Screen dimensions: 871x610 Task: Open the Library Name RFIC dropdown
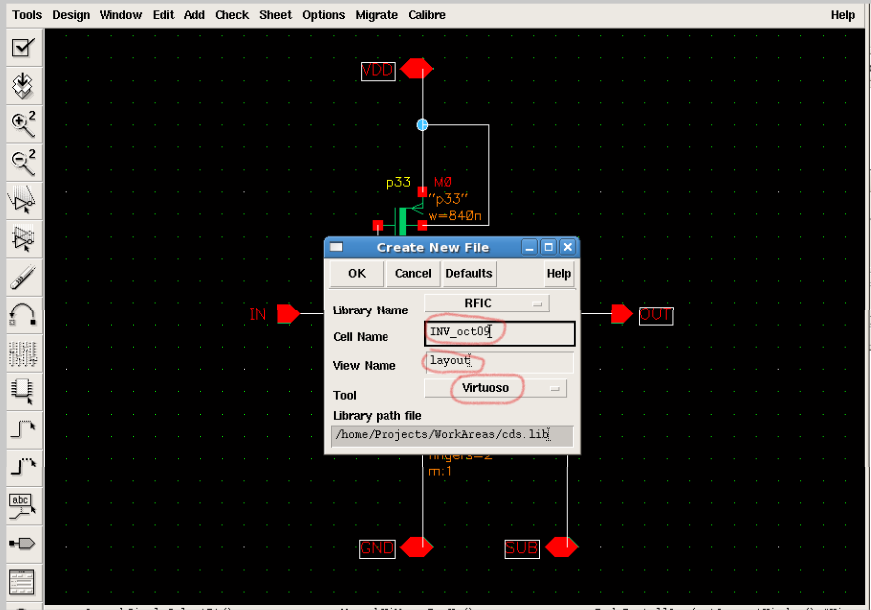487,303
